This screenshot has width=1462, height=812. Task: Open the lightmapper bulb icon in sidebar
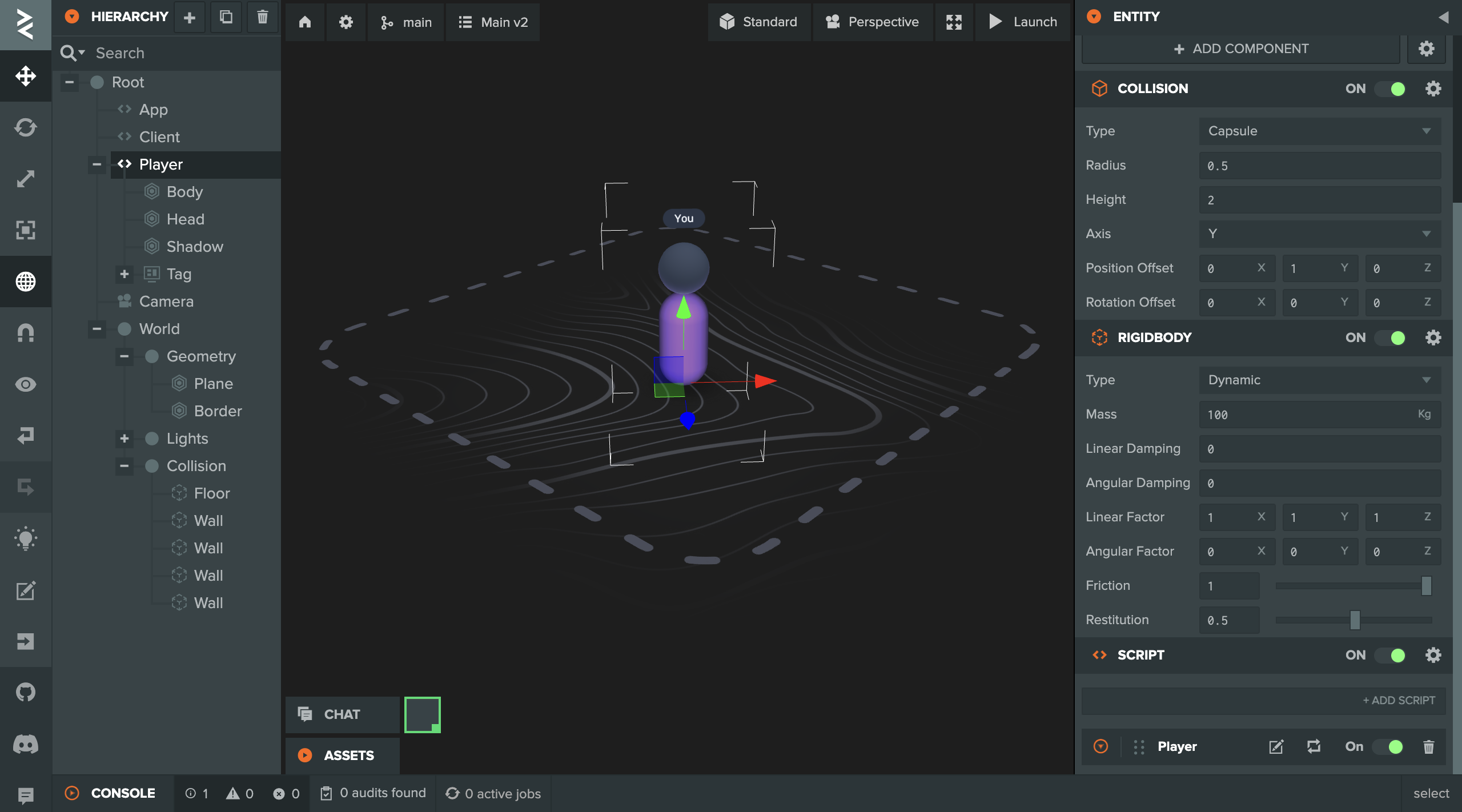[x=26, y=538]
